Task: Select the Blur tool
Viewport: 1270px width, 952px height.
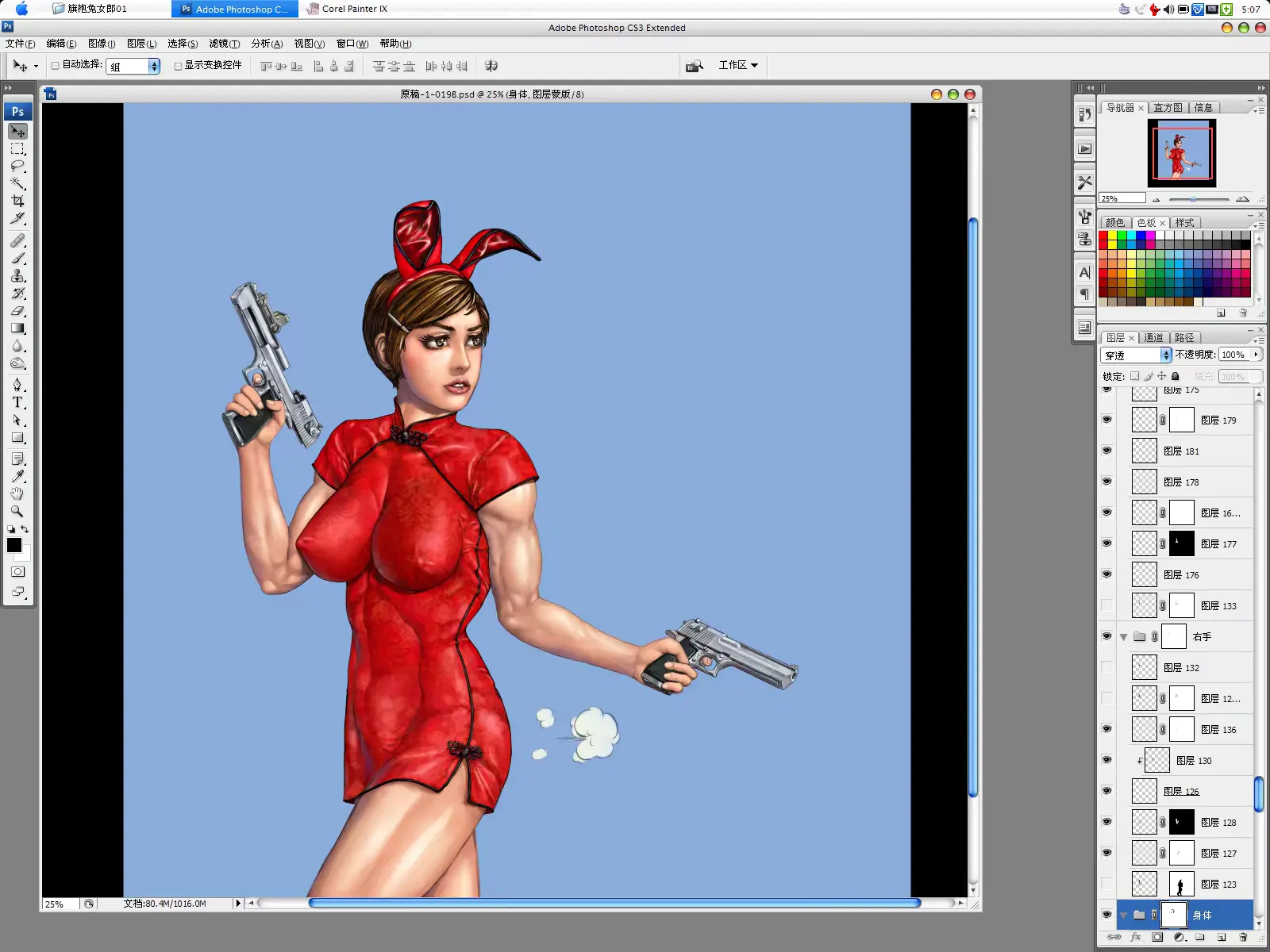Action: [17, 346]
